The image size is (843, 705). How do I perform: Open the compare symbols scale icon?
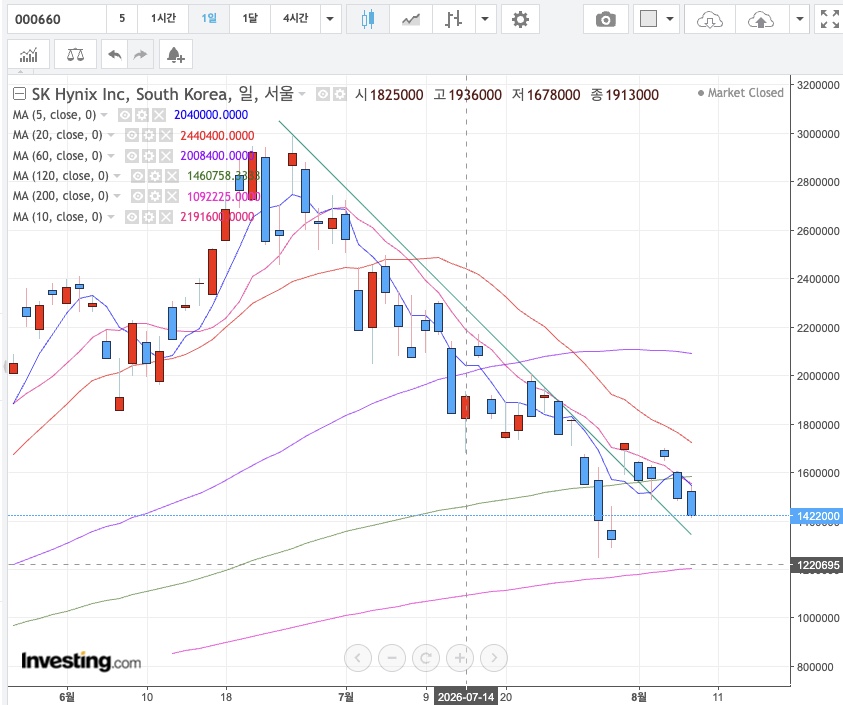75,54
